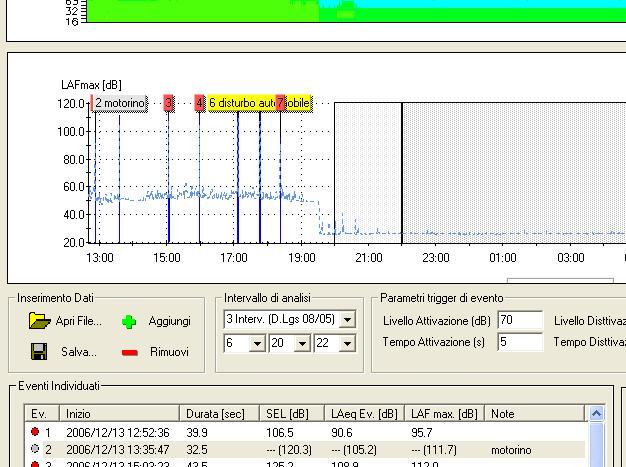Viewport: 626px width, 467px height.
Task: Click the duration value 32.5
Action: click(x=197, y=450)
